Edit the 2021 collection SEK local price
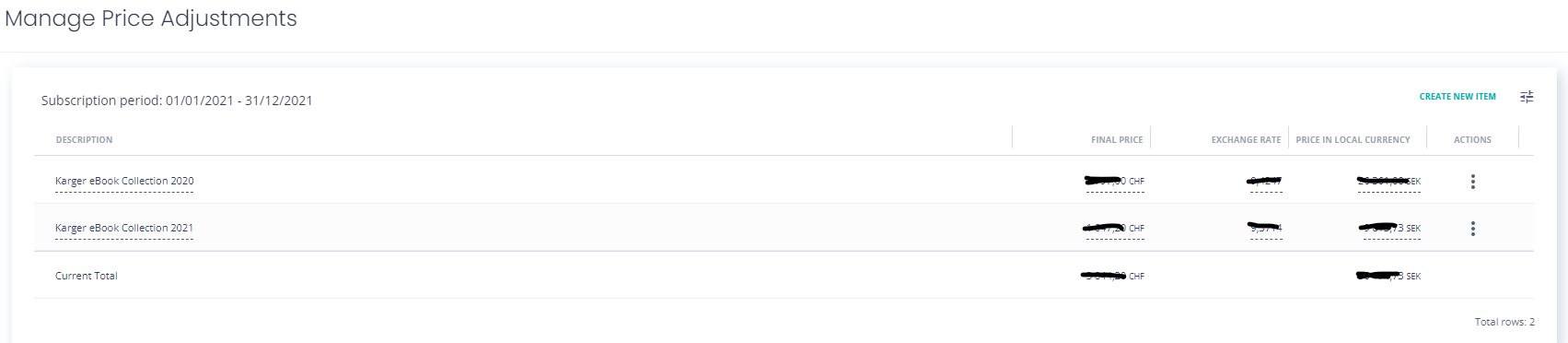Screen dimensions: 1568x343 1390,229
